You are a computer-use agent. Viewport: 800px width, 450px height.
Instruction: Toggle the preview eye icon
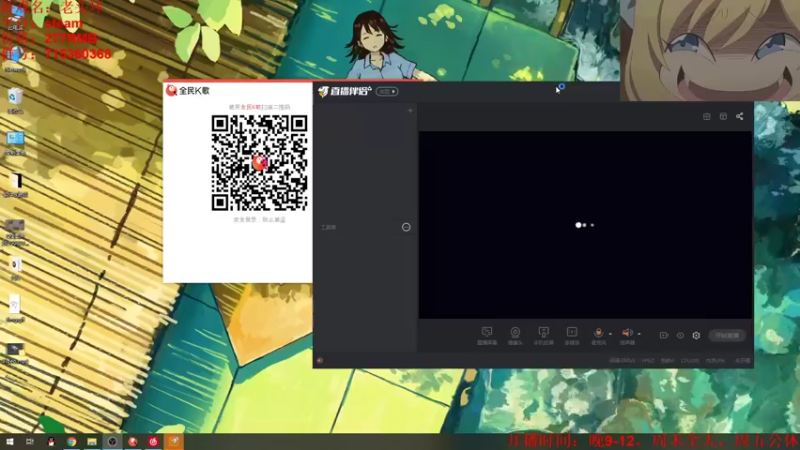[x=680, y=335]
